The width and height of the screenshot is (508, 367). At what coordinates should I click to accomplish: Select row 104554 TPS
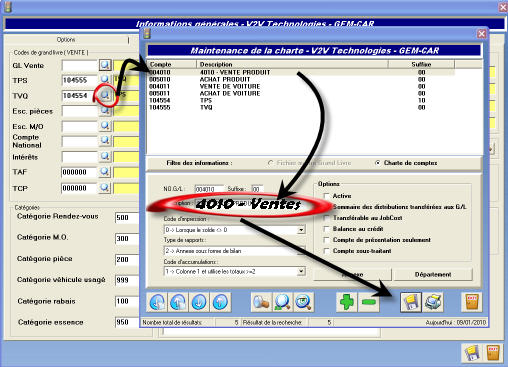click(x=302, y=100)
